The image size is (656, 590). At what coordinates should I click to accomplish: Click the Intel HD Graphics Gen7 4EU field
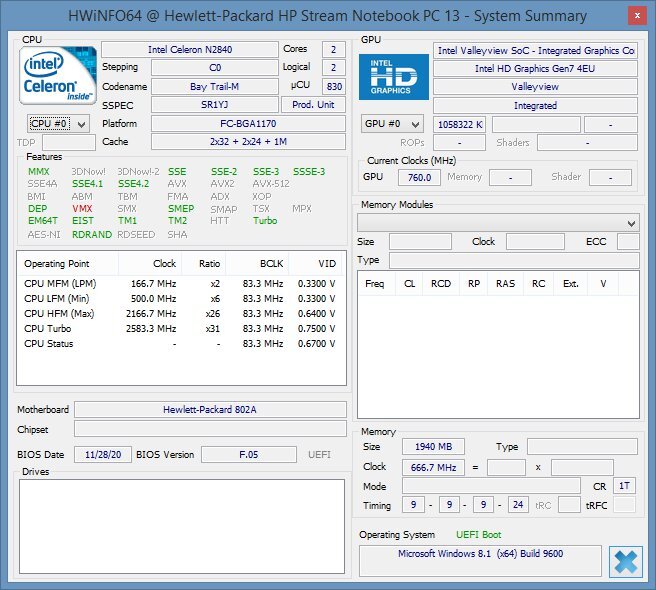535,69
